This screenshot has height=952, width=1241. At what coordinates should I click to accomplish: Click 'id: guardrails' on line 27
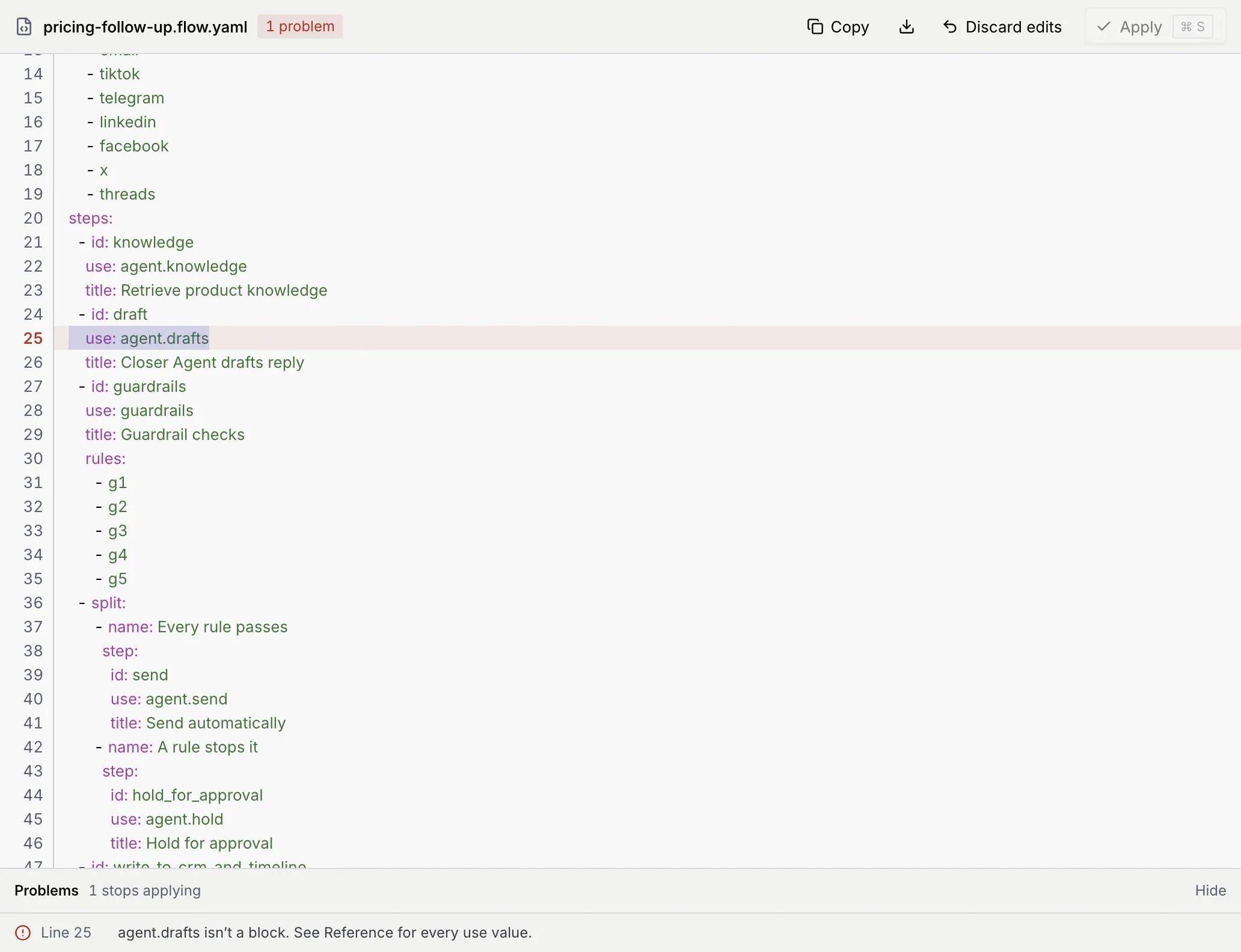pyautogui.click(x=138, y=386)
